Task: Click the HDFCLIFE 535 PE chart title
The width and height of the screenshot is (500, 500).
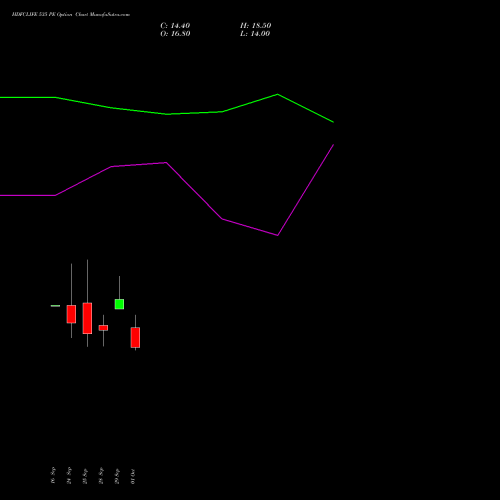Action: click(71, 15)
